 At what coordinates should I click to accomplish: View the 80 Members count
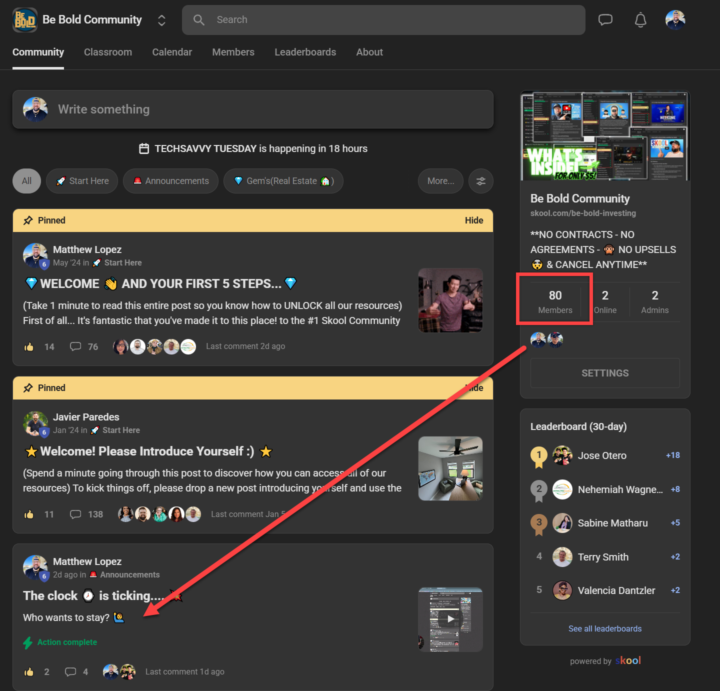point(555,301)
